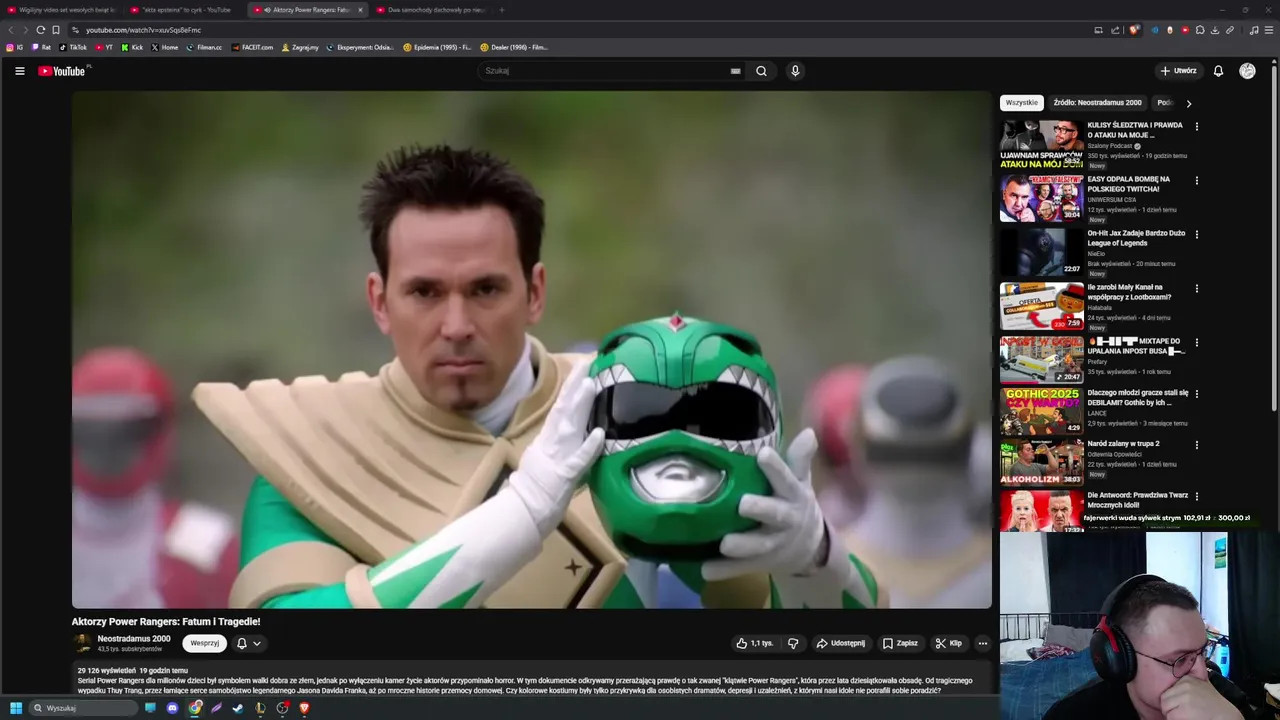Open more actions three-dot menu under video
The width and height of the screenshot is (1280, 720).
[x=983, y=644]
